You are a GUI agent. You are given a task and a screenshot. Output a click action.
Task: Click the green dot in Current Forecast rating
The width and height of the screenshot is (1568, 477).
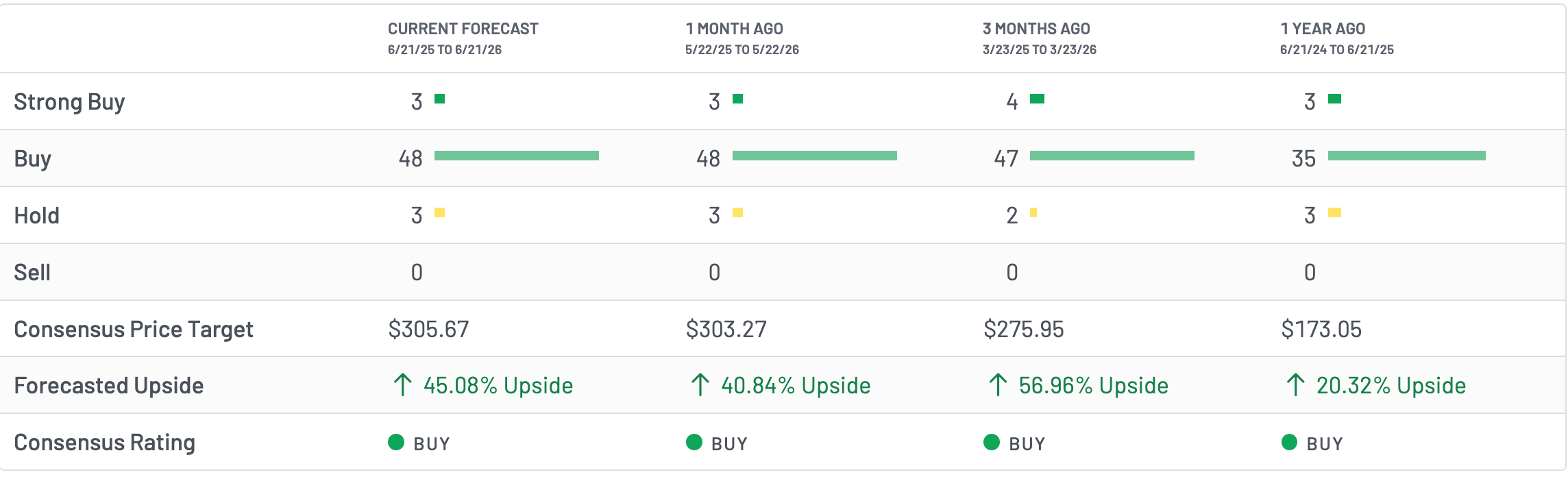(396, 442)
